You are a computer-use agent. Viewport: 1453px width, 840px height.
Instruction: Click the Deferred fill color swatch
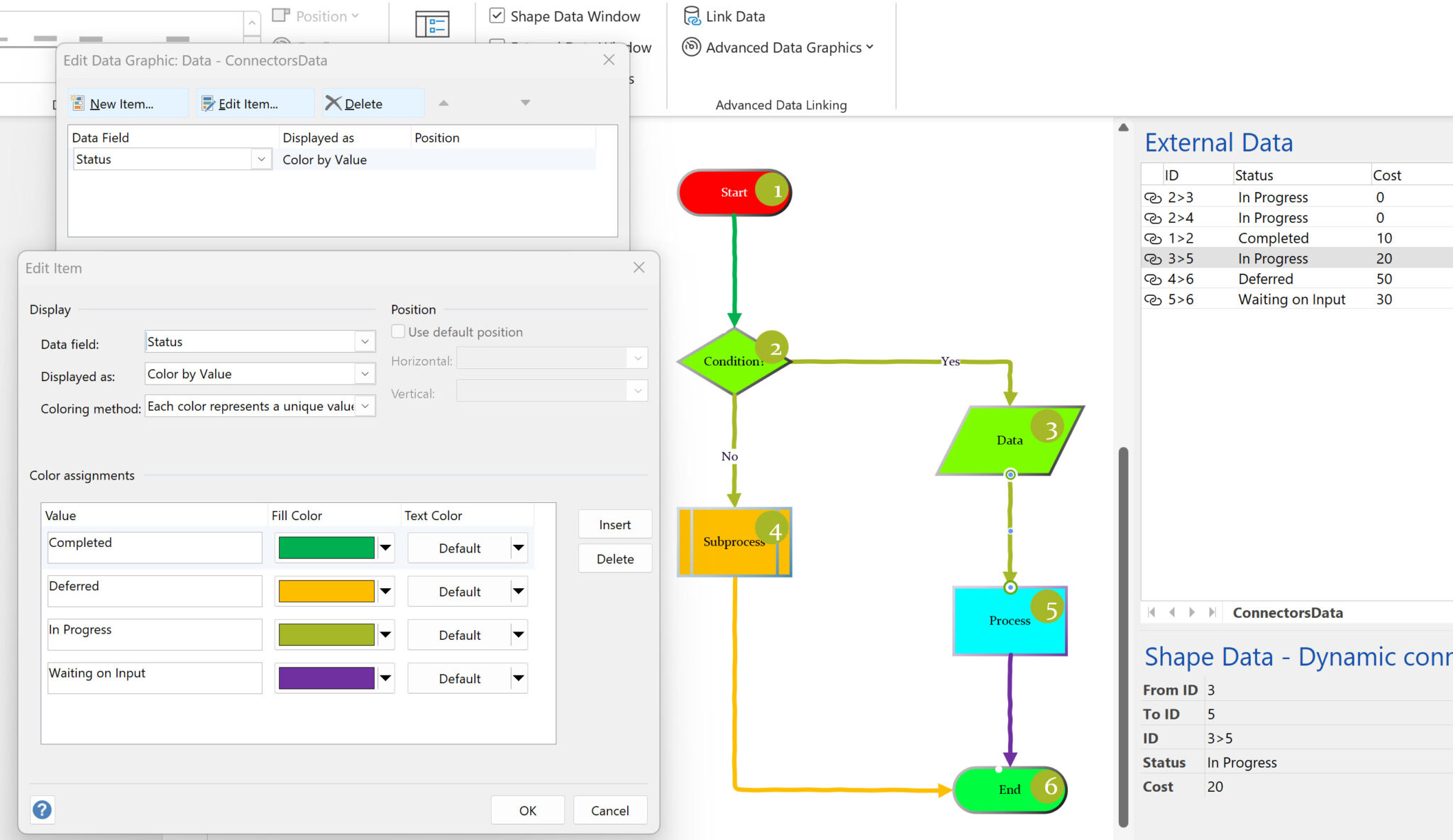pos(326,591)
